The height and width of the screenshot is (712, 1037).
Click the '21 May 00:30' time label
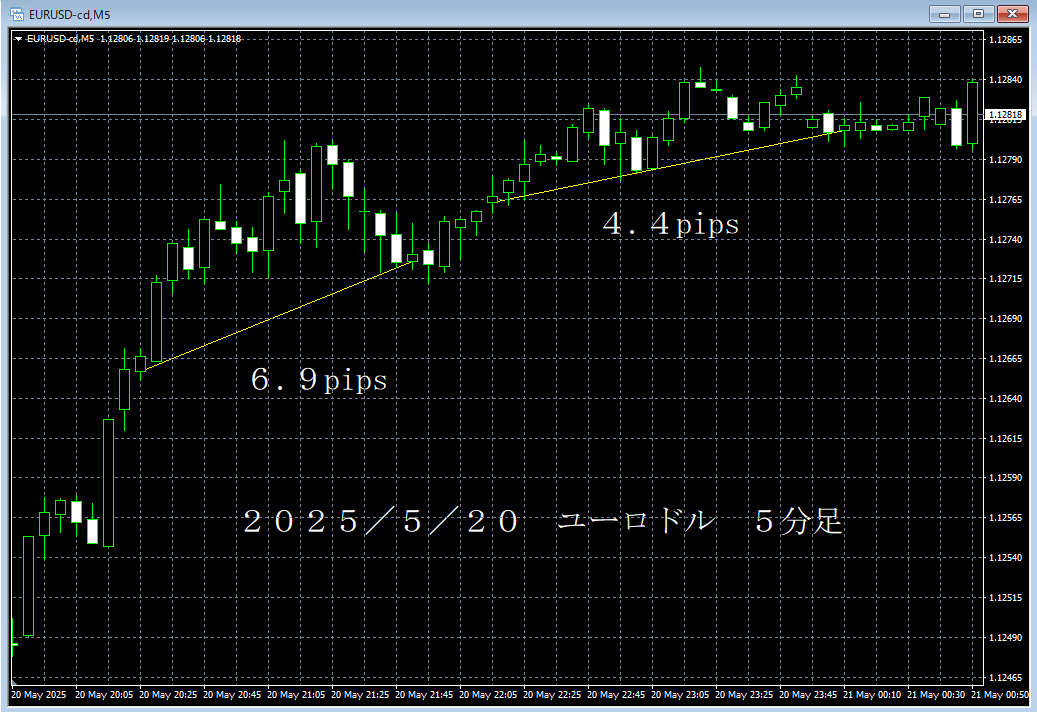[x=936, y=695]
